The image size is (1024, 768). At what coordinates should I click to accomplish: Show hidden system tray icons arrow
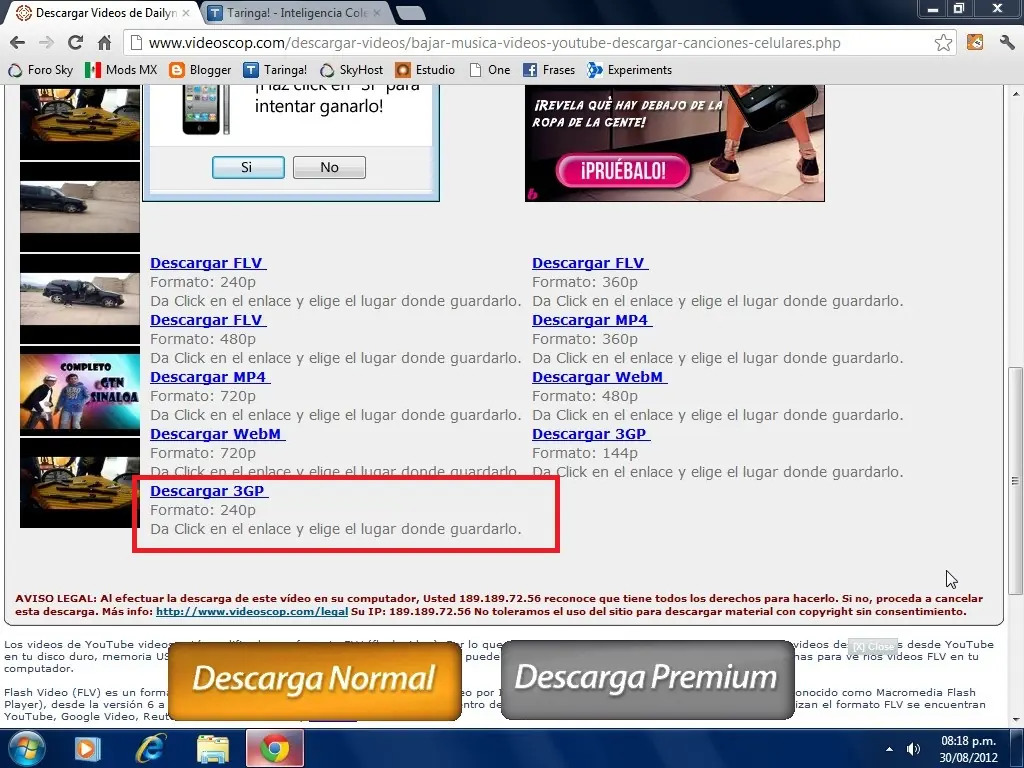tap(889, 749)
